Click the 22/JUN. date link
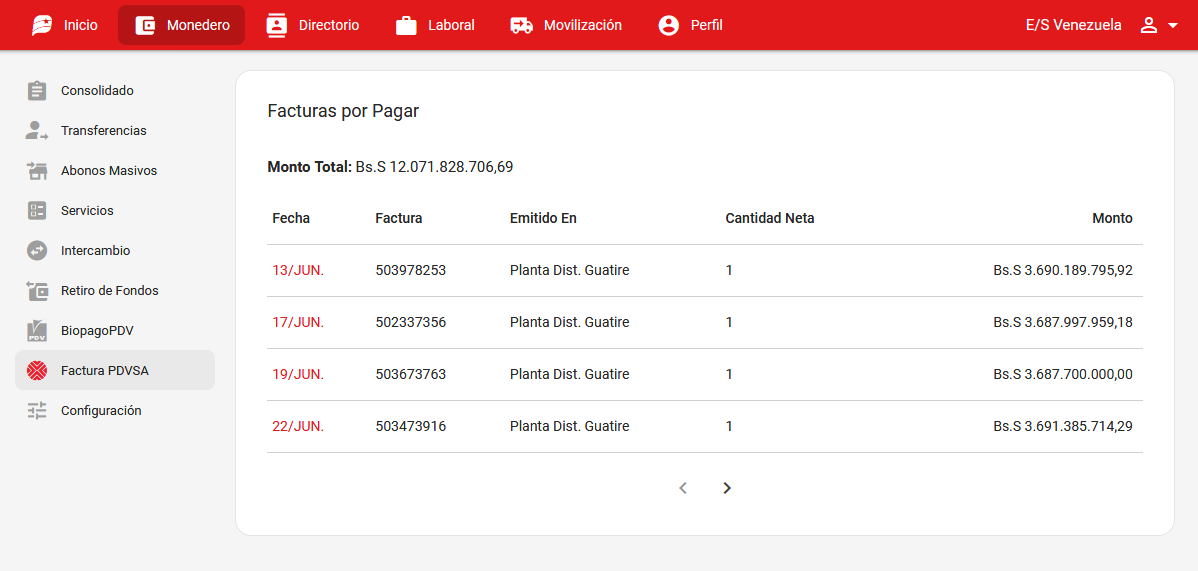The height and width of the screenshot is (571, 1198). (298, 427)
